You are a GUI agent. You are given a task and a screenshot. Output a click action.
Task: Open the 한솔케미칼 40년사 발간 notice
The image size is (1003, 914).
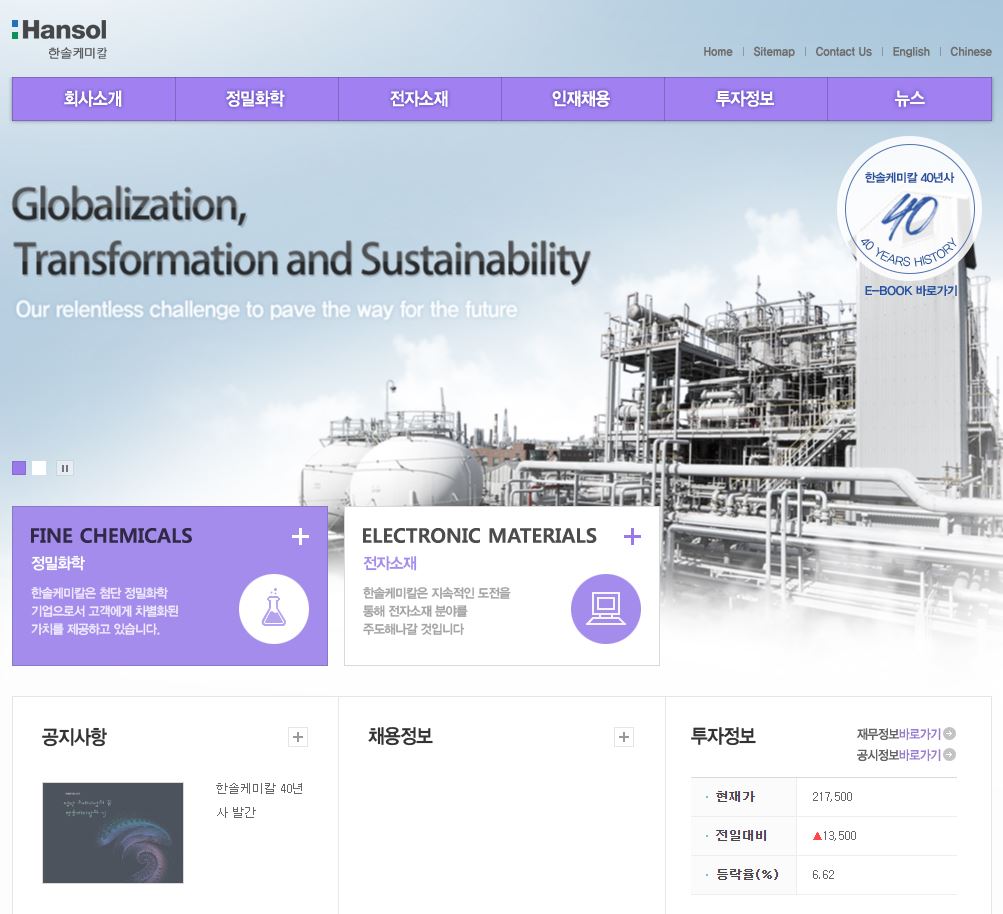259,800
